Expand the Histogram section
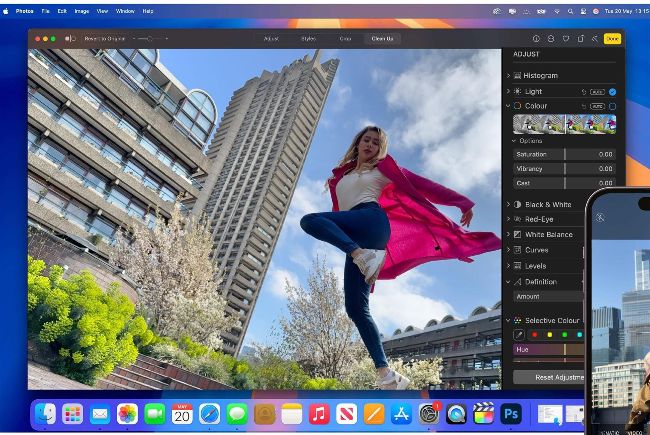Screen dimensions: 650x435 509,75
